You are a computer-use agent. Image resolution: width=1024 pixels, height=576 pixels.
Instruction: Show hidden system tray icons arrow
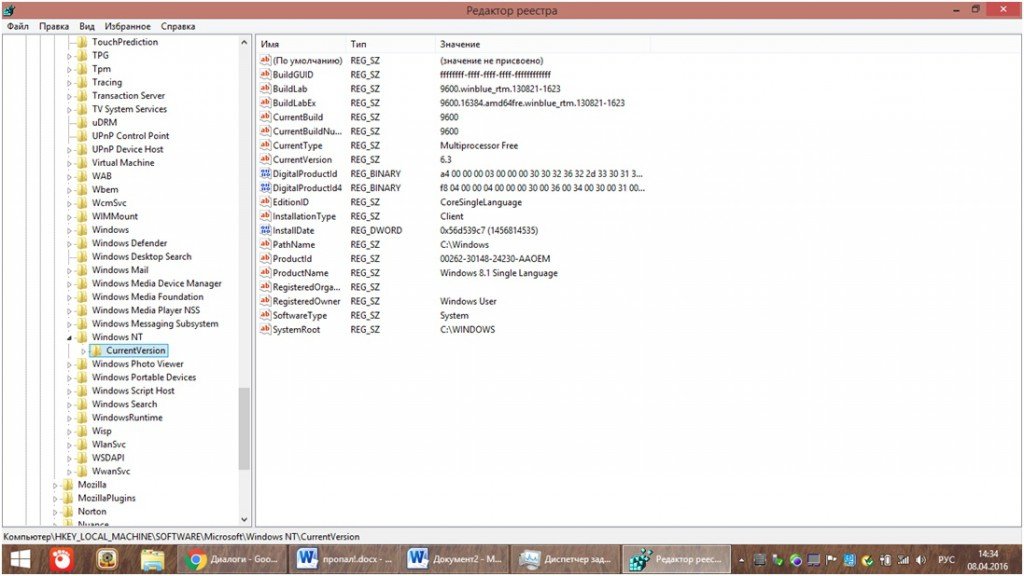point(741,560)
